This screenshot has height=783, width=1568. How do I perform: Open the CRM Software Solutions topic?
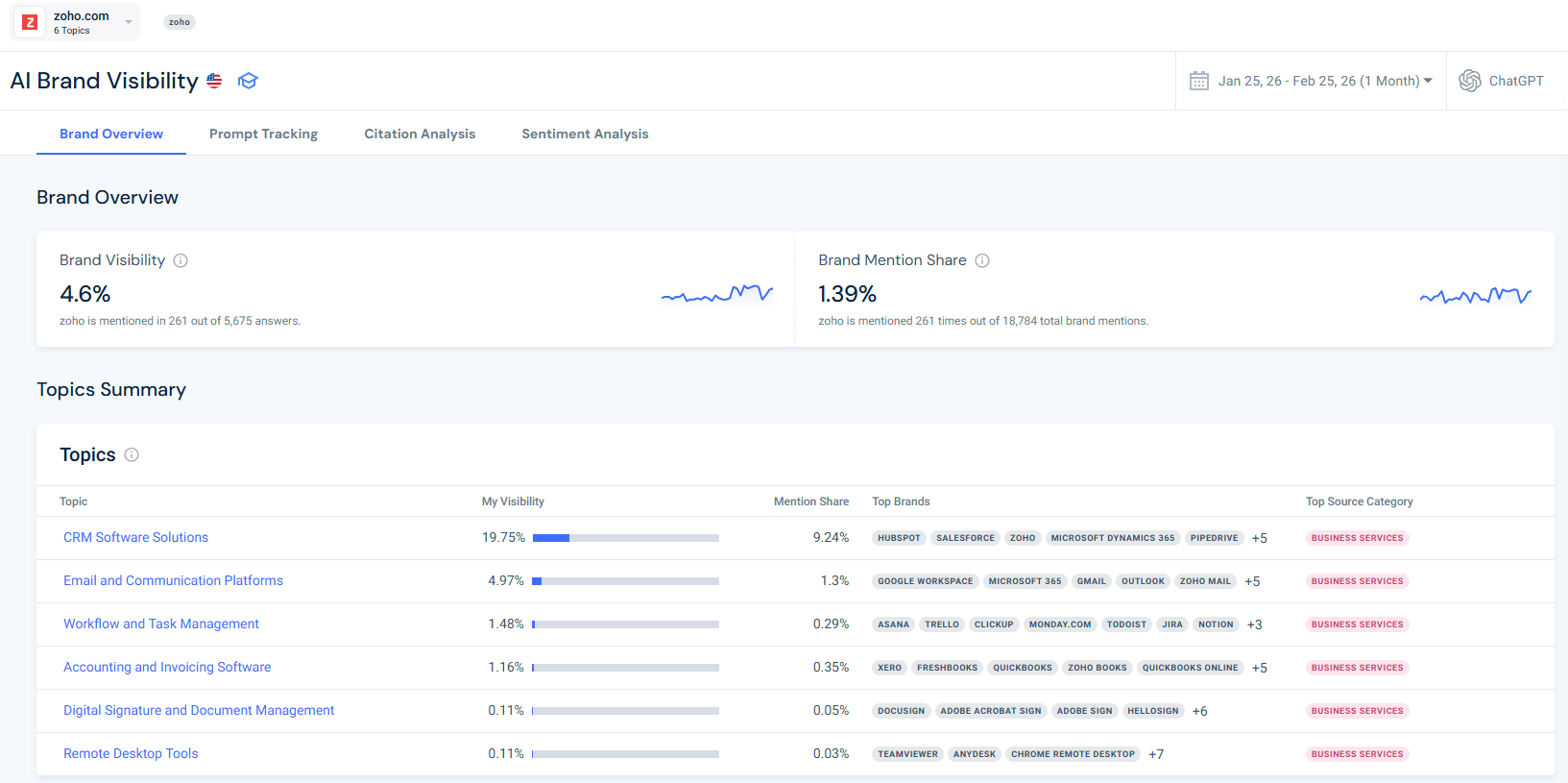click(x=135, y=537)
